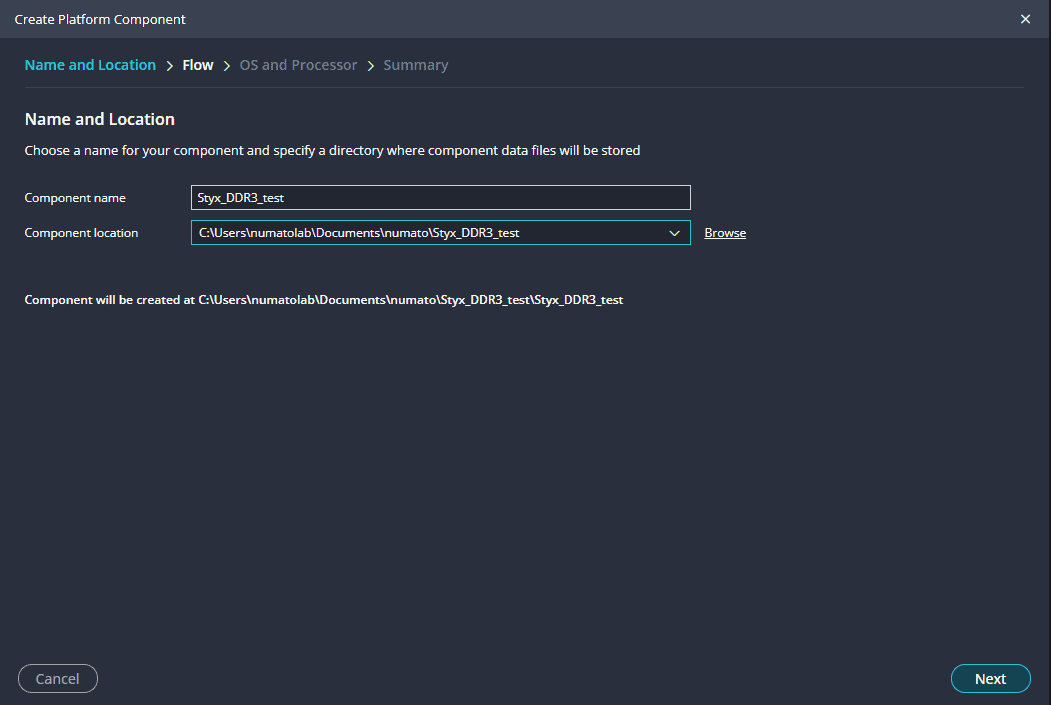Click chevron between Flow and OS and Processor
1051x705 pixels.
coord(227,65)
